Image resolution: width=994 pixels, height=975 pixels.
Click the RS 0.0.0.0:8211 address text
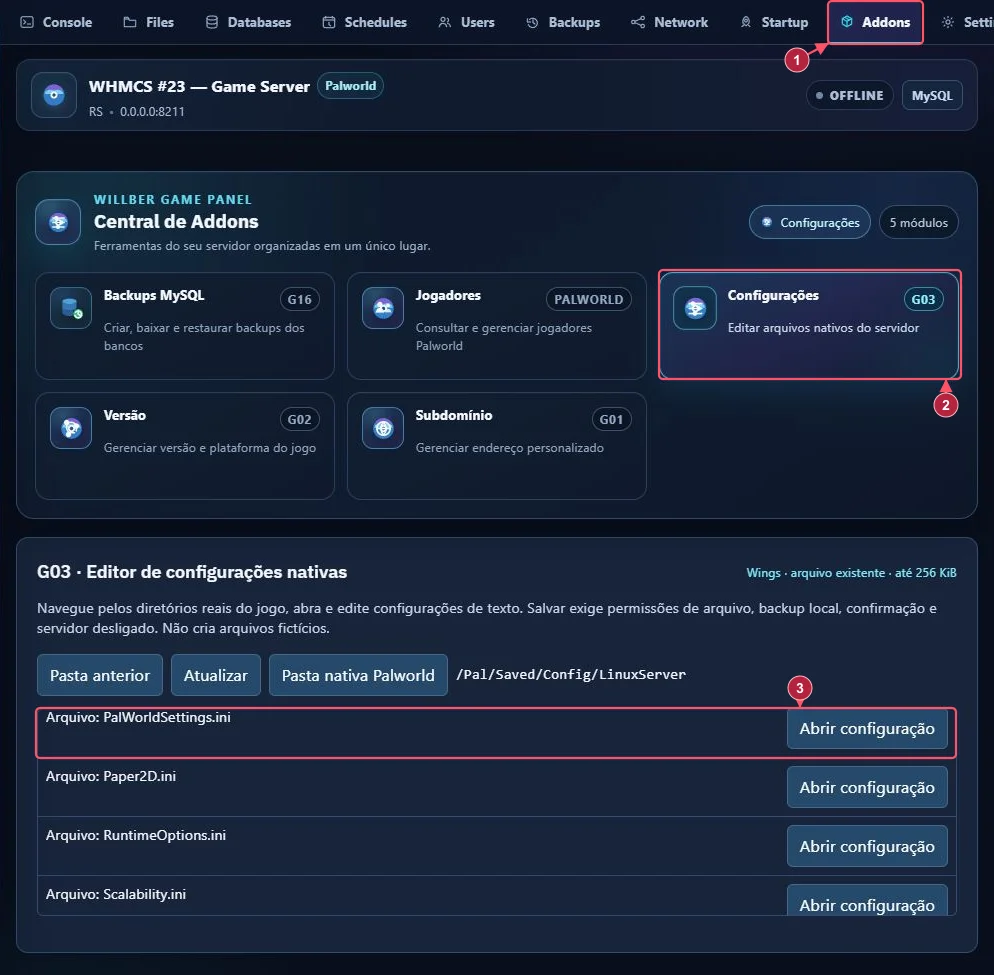pos(137,112)
